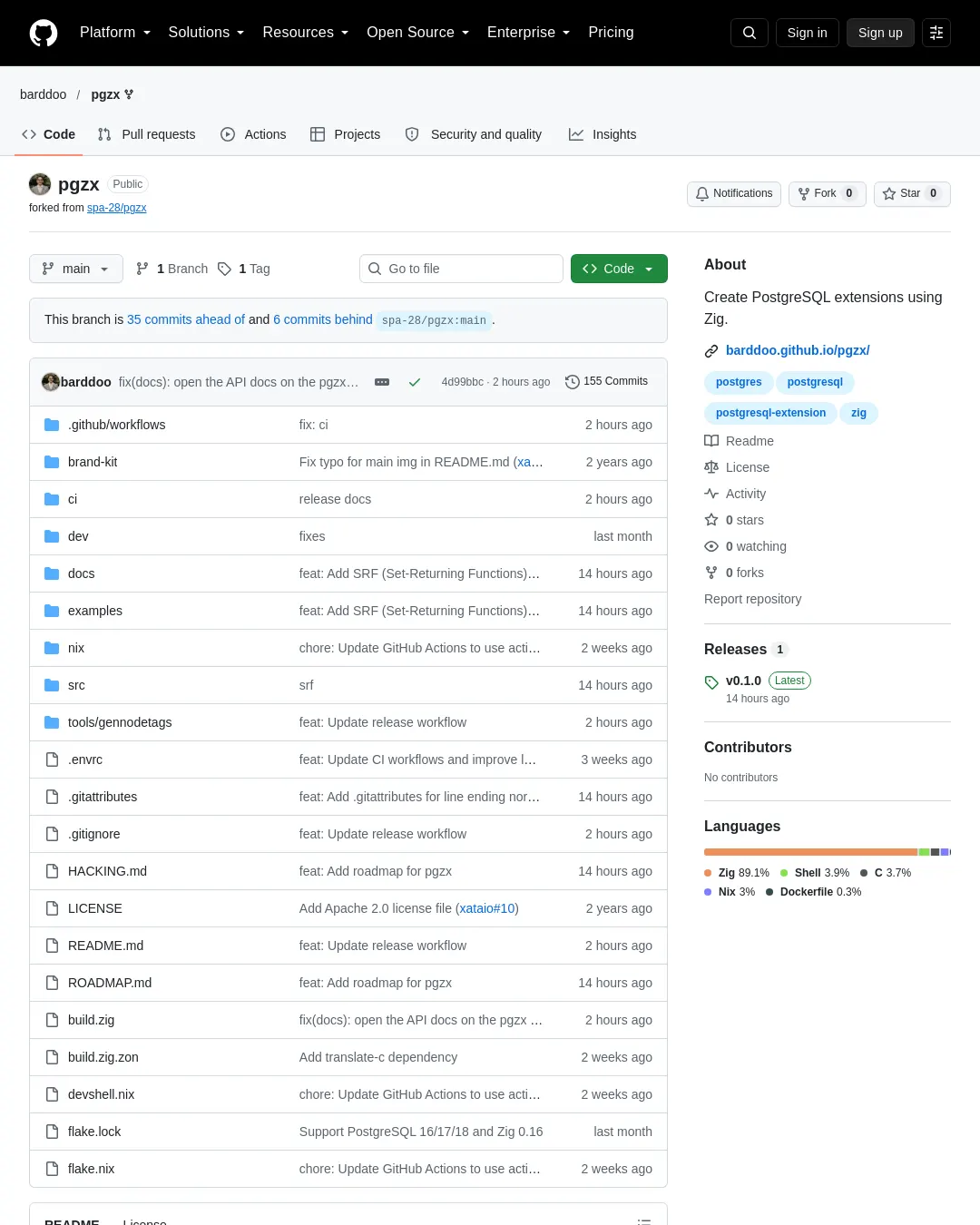Open the README.md file
Screen dimensions: 980x1225
pos(105,946)
